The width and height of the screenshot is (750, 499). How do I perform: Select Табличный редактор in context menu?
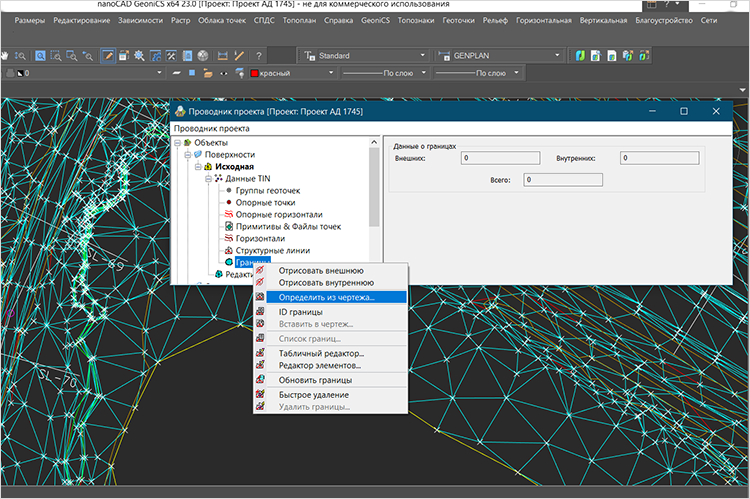(x=320, y=353)
